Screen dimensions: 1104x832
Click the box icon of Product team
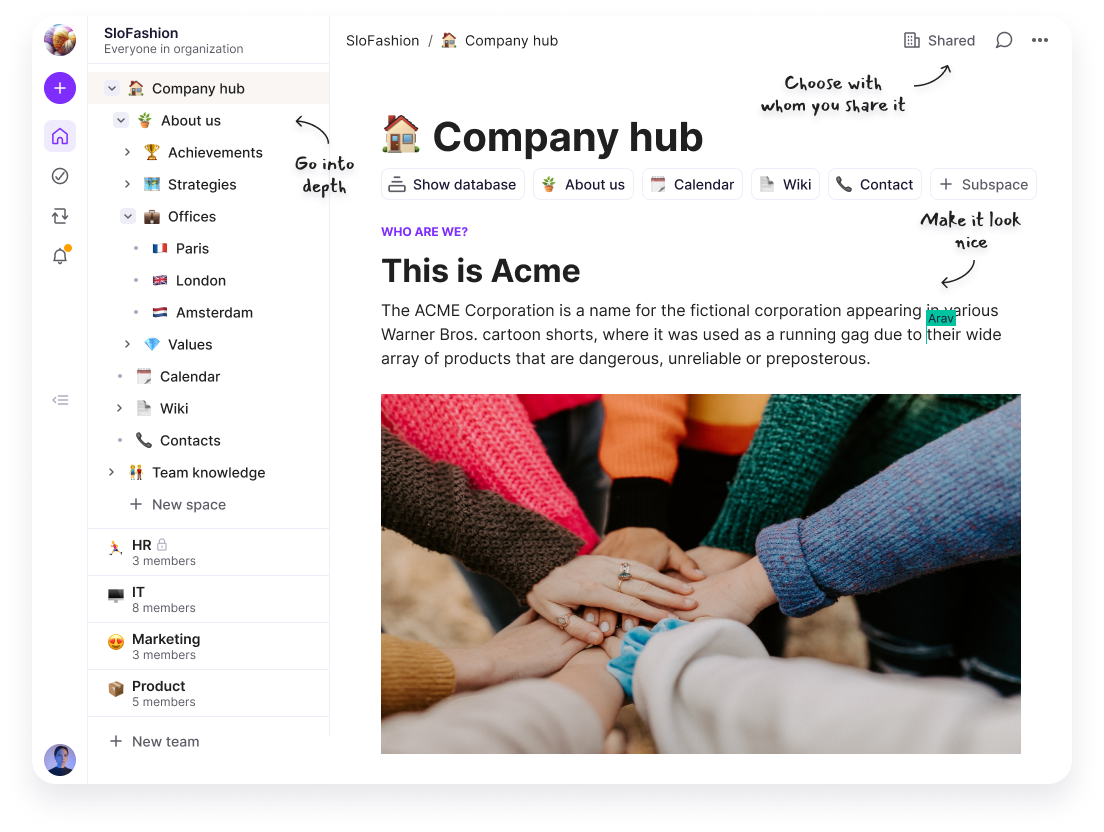115,688
